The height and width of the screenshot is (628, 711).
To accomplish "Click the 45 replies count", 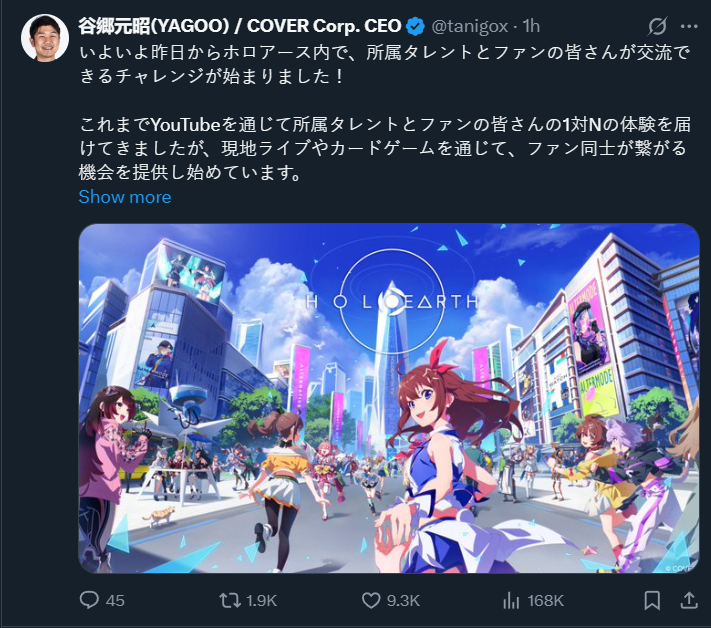I will (x=115, y=600).
